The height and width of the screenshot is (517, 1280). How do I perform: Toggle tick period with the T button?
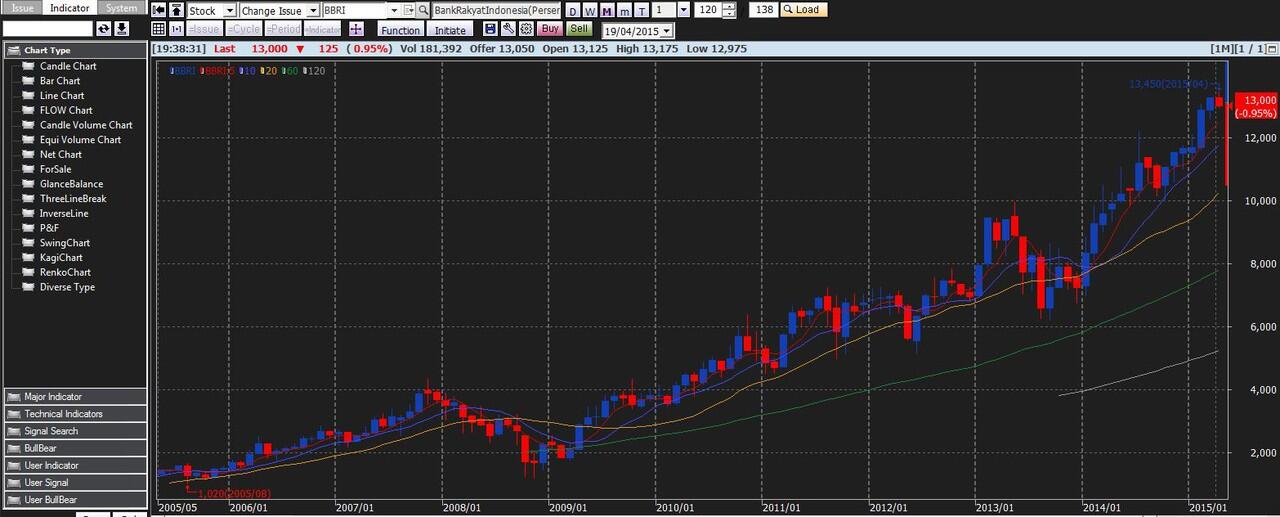[641, 10]
